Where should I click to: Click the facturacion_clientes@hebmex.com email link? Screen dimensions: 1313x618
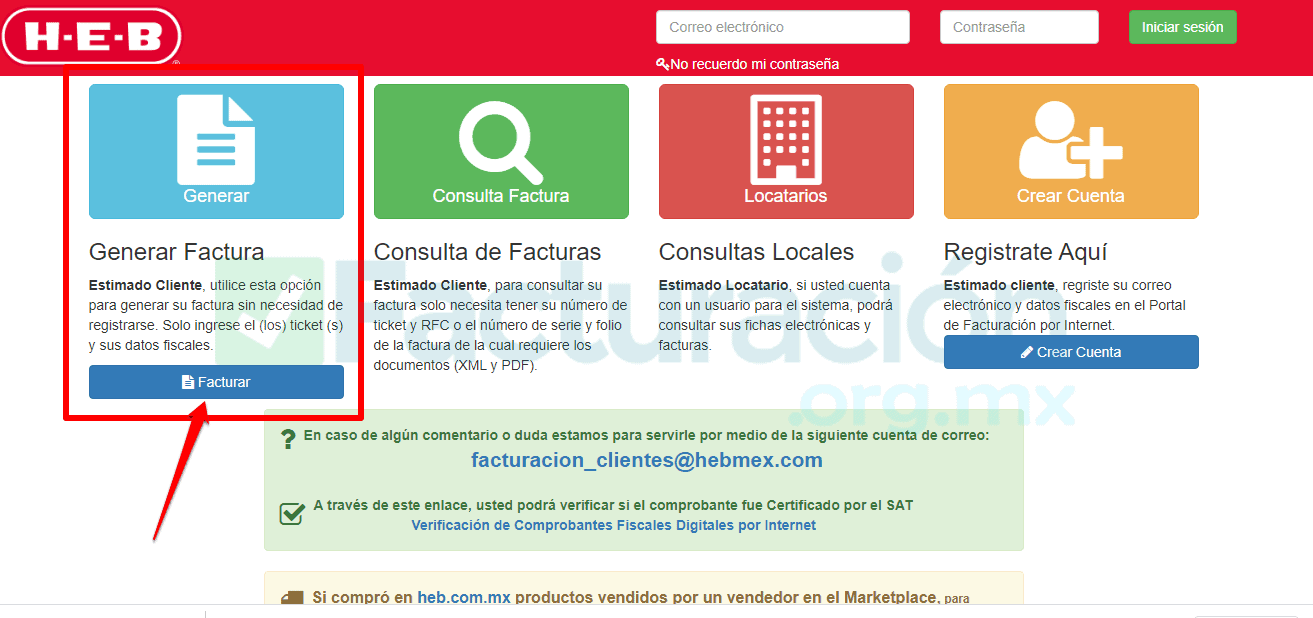[645, 460]
